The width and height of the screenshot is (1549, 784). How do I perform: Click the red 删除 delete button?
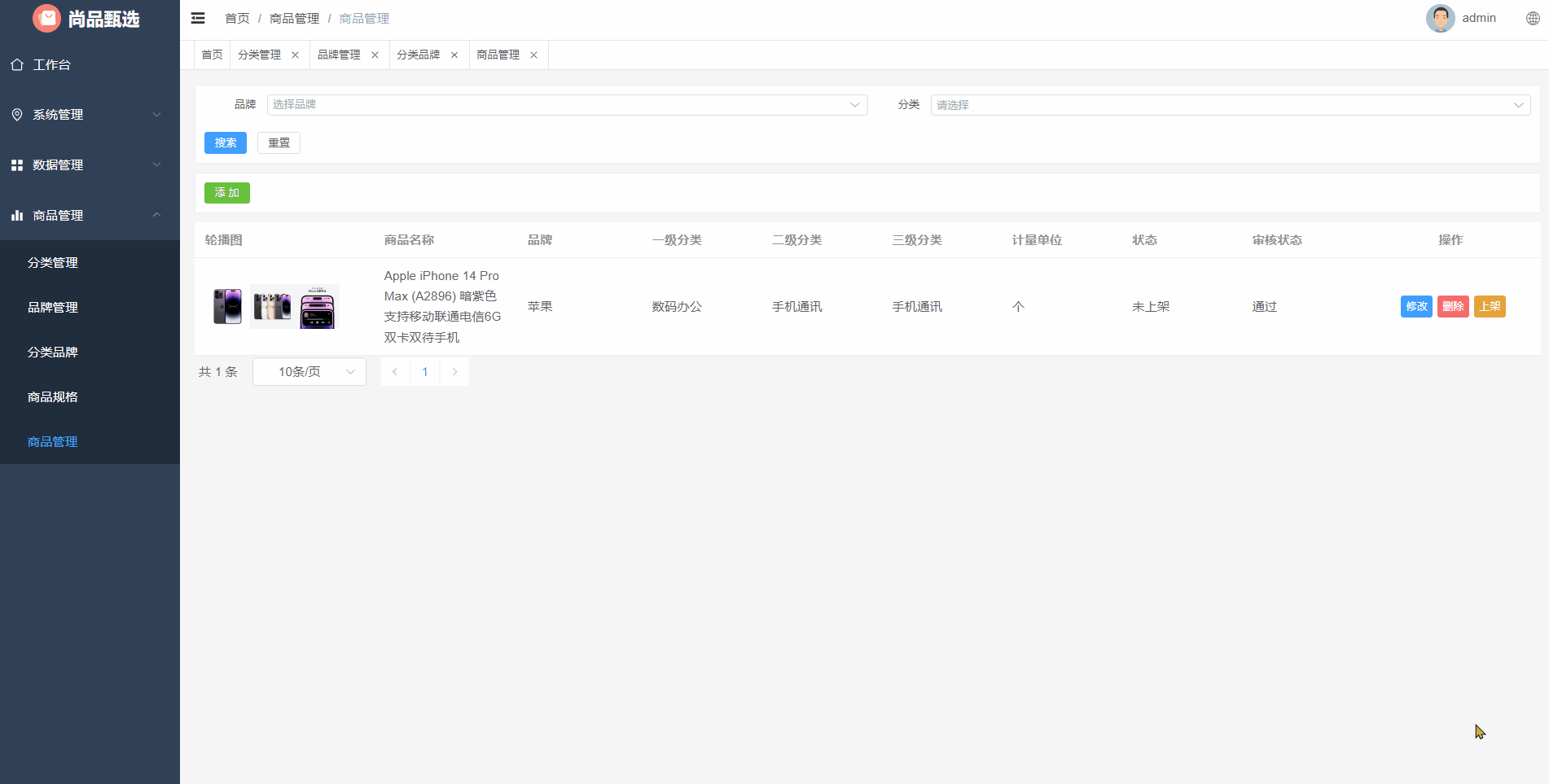1453,306
